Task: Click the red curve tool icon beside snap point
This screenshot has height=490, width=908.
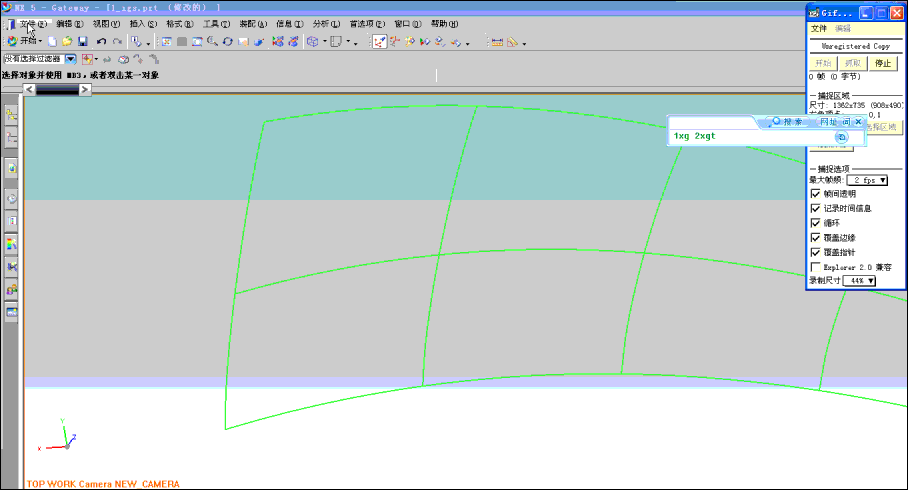Action: 395,42
